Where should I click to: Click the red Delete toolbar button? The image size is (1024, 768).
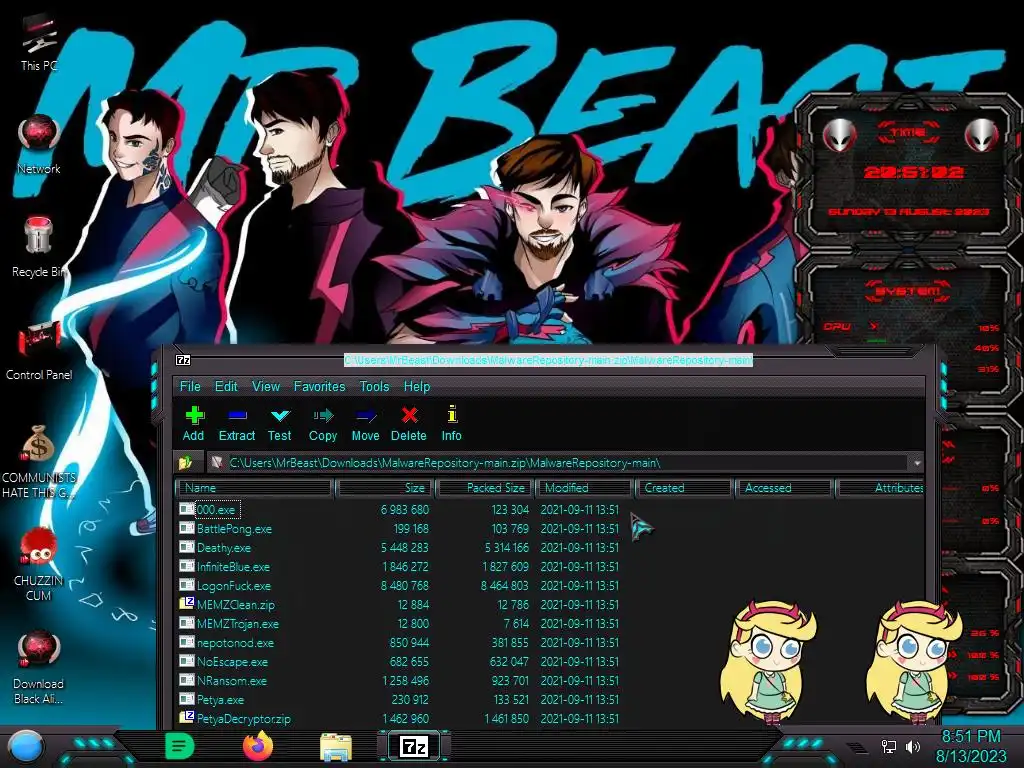click(409, 423)
